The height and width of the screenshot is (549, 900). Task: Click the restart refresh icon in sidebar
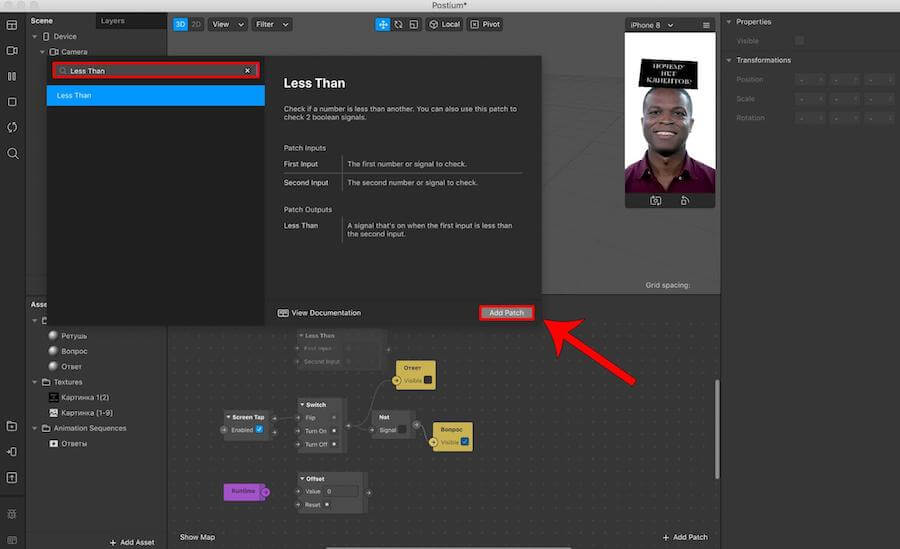(x=11, y=127)
